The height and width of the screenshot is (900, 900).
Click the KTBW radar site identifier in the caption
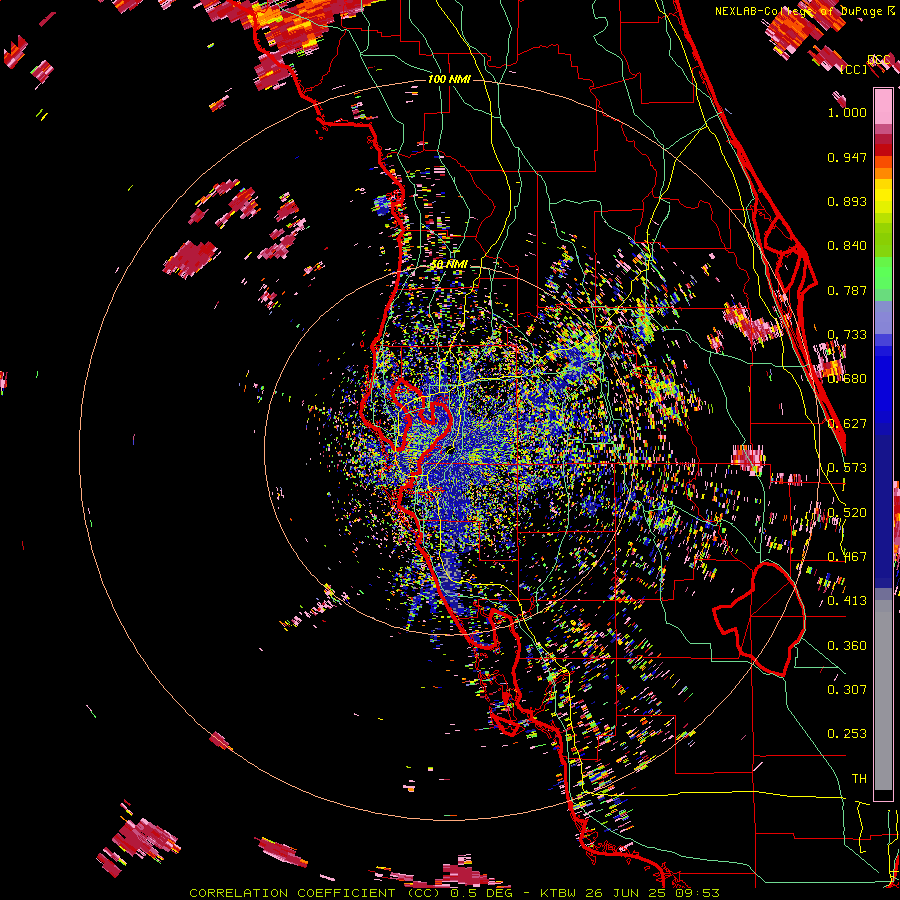coord(560,893)
